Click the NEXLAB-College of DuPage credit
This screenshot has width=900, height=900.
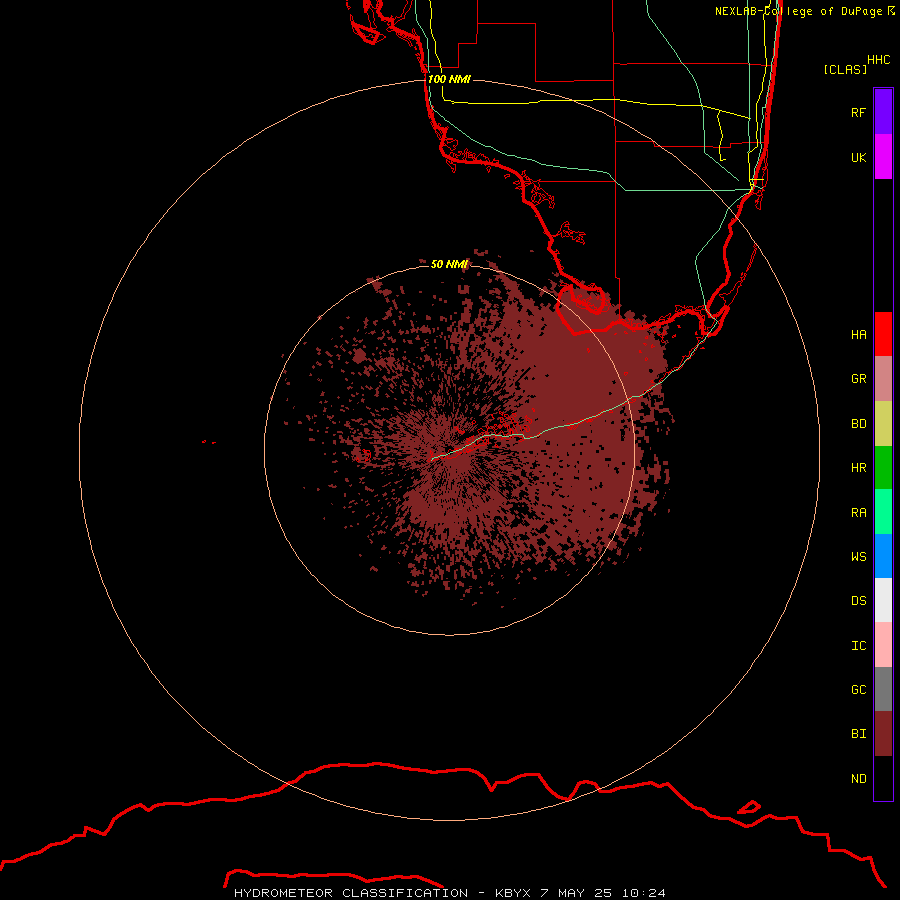[804, 11]
